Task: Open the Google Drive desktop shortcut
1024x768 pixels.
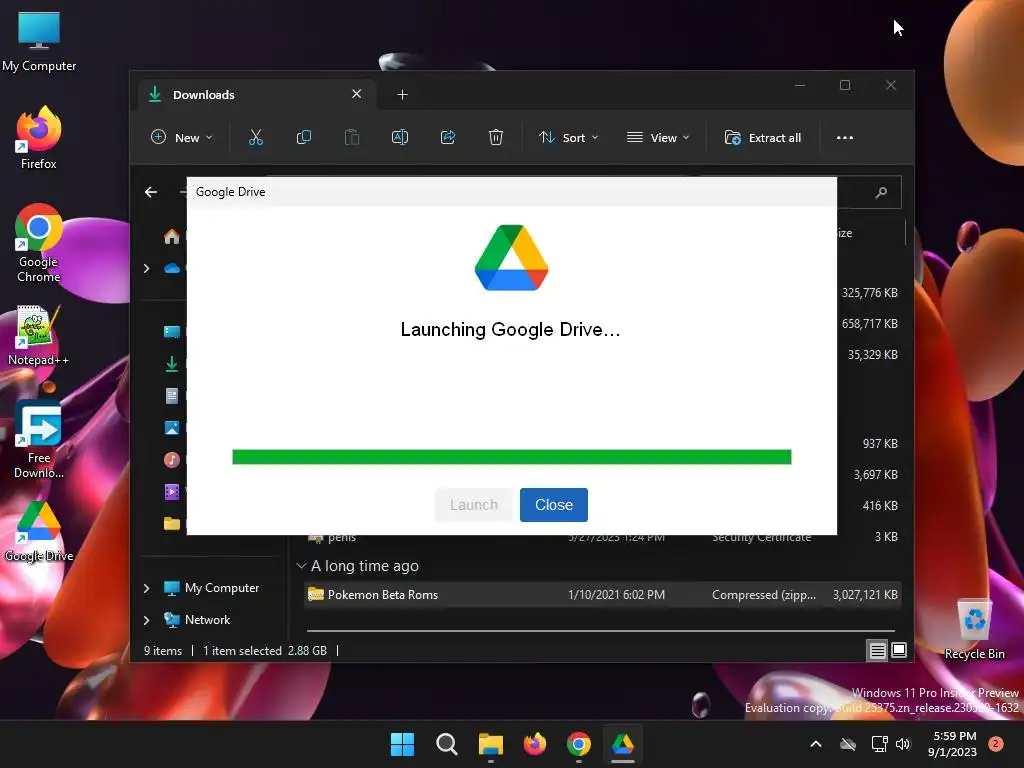Action: pyautogui.click(x=39, y=532)
